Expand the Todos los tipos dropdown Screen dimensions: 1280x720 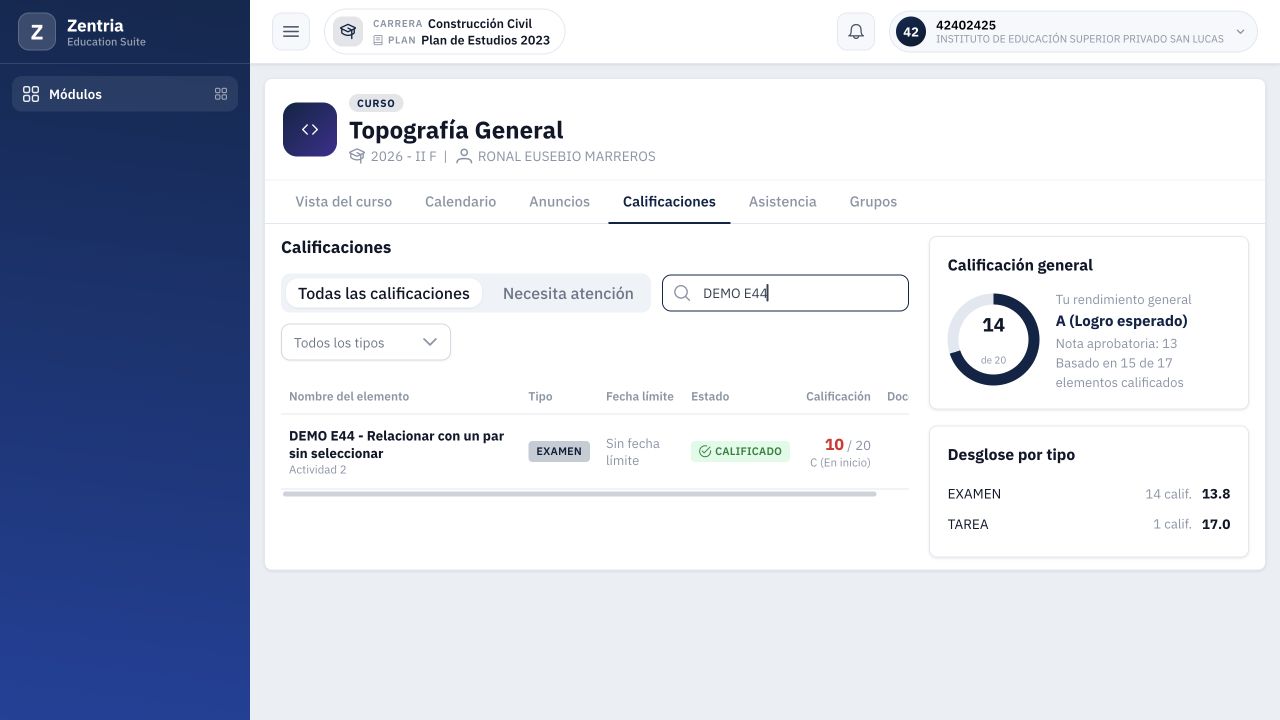pyautogui.click(x=366, y=342)
